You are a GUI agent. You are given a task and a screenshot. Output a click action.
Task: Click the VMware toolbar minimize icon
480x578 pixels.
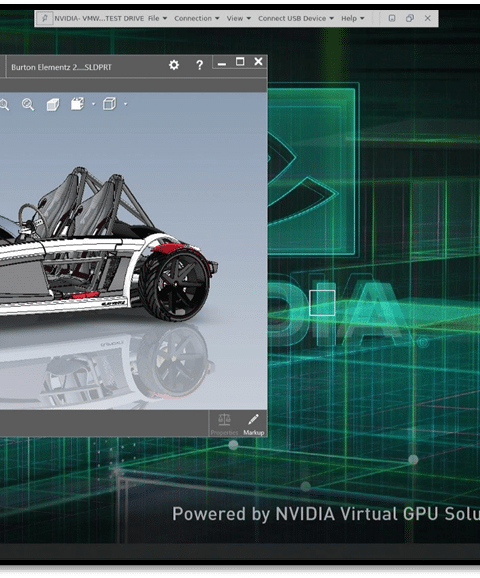click(x=392, y=18)
